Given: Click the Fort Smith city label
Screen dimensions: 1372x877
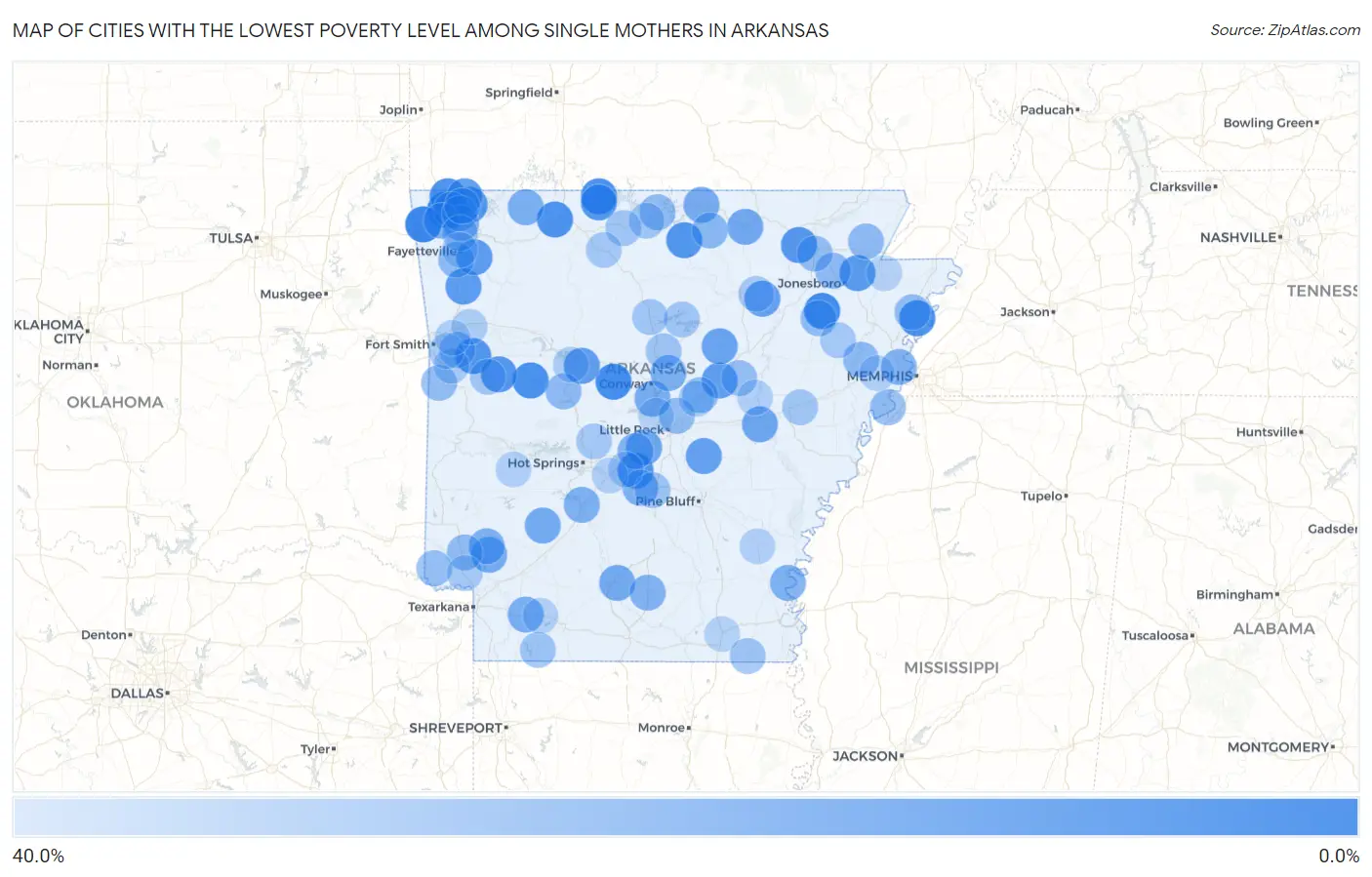Looking at the screenshot, I should 397,344.
